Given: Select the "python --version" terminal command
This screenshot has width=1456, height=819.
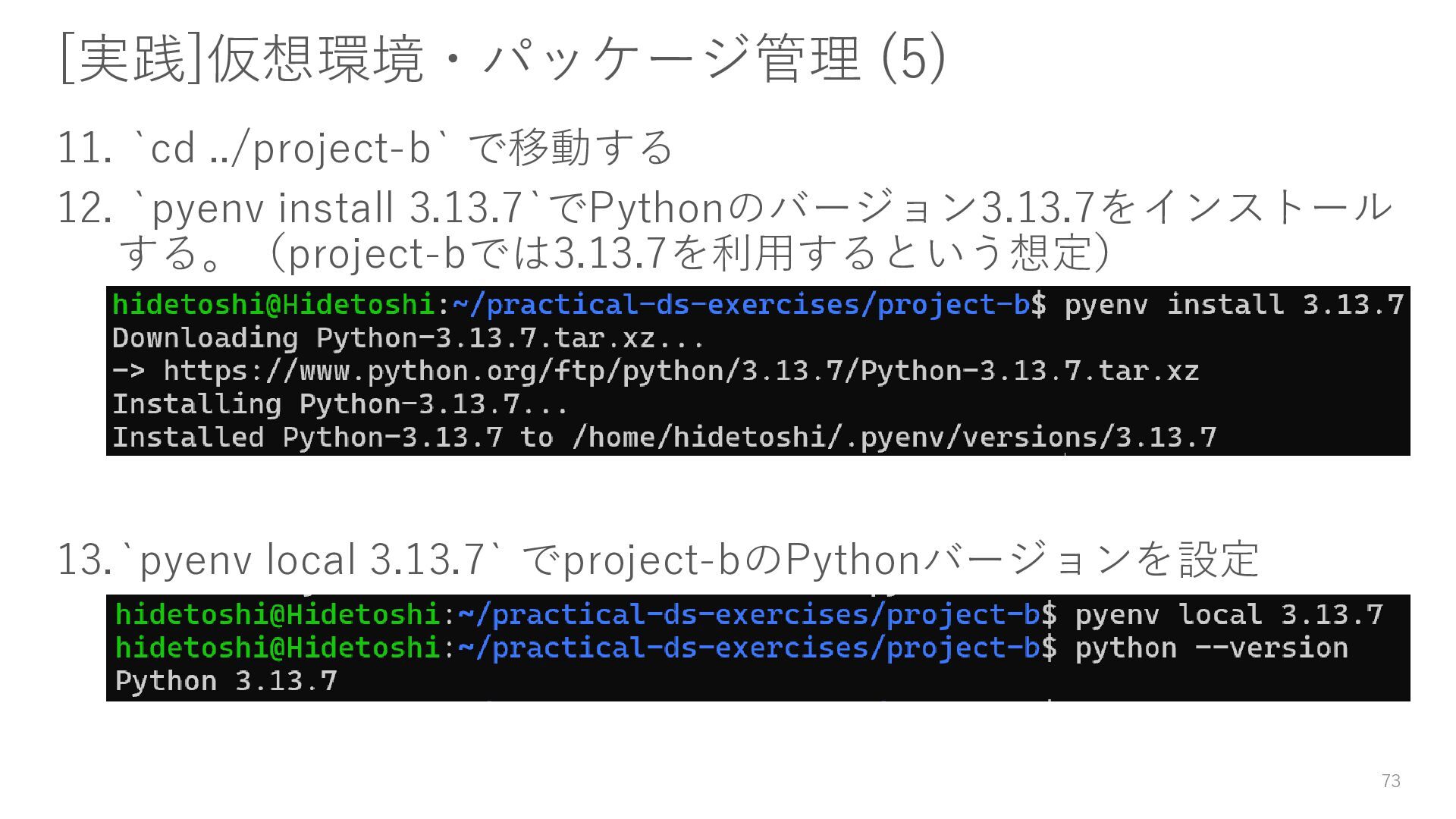Looking at the screenshot, I should pyautogui.click(x=1211, y=648).
